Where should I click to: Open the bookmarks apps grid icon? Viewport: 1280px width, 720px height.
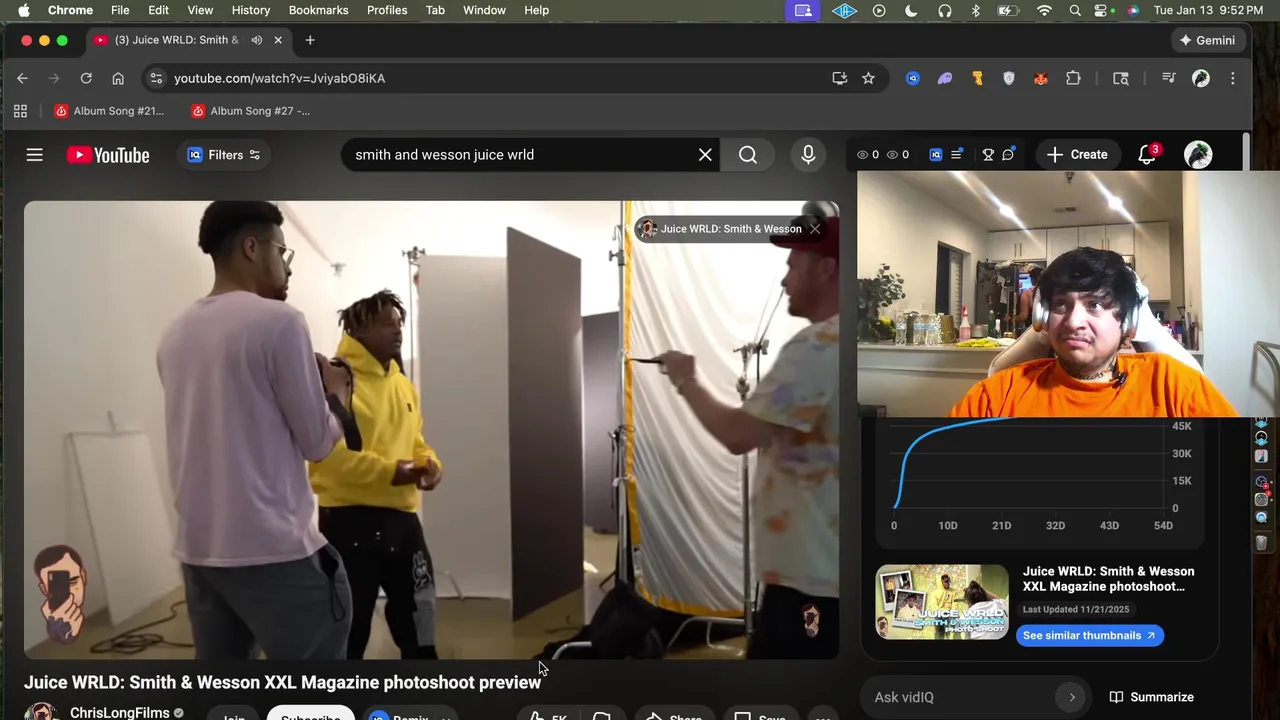pos(20,111)
